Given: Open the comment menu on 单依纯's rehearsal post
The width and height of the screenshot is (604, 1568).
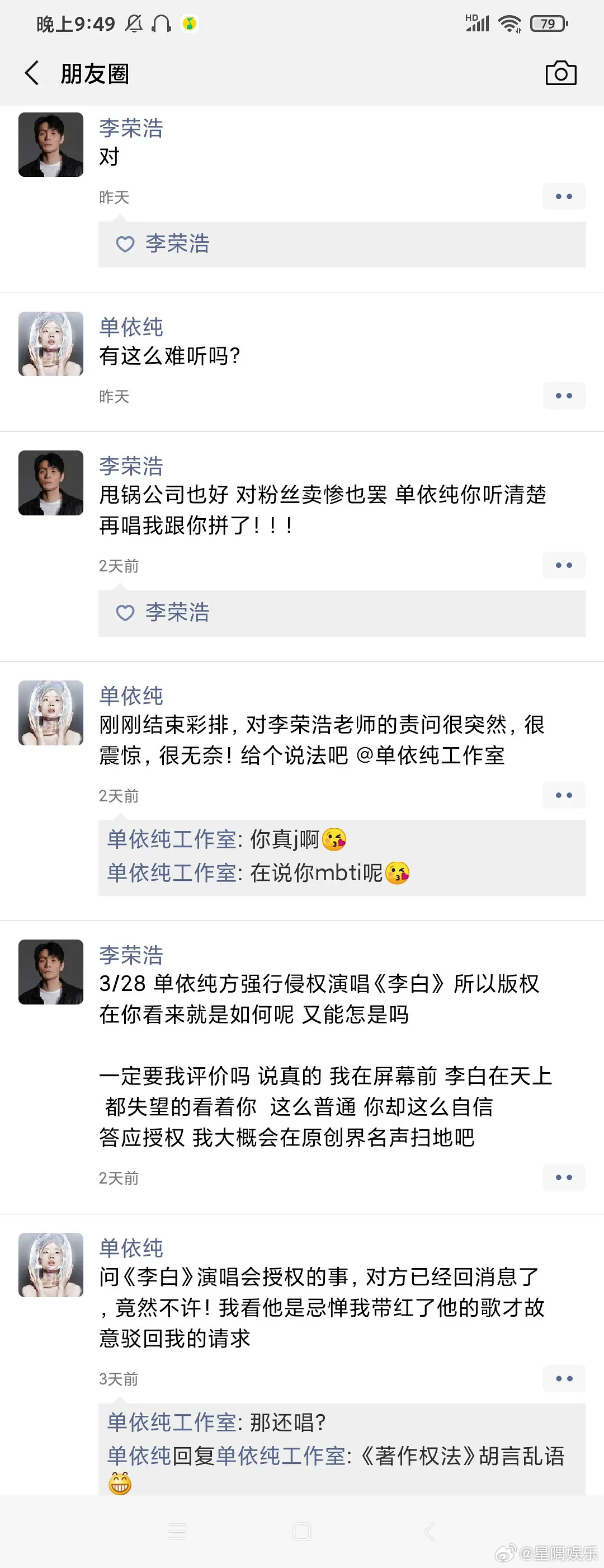Looking at the screenshot, I should [563, 795].
